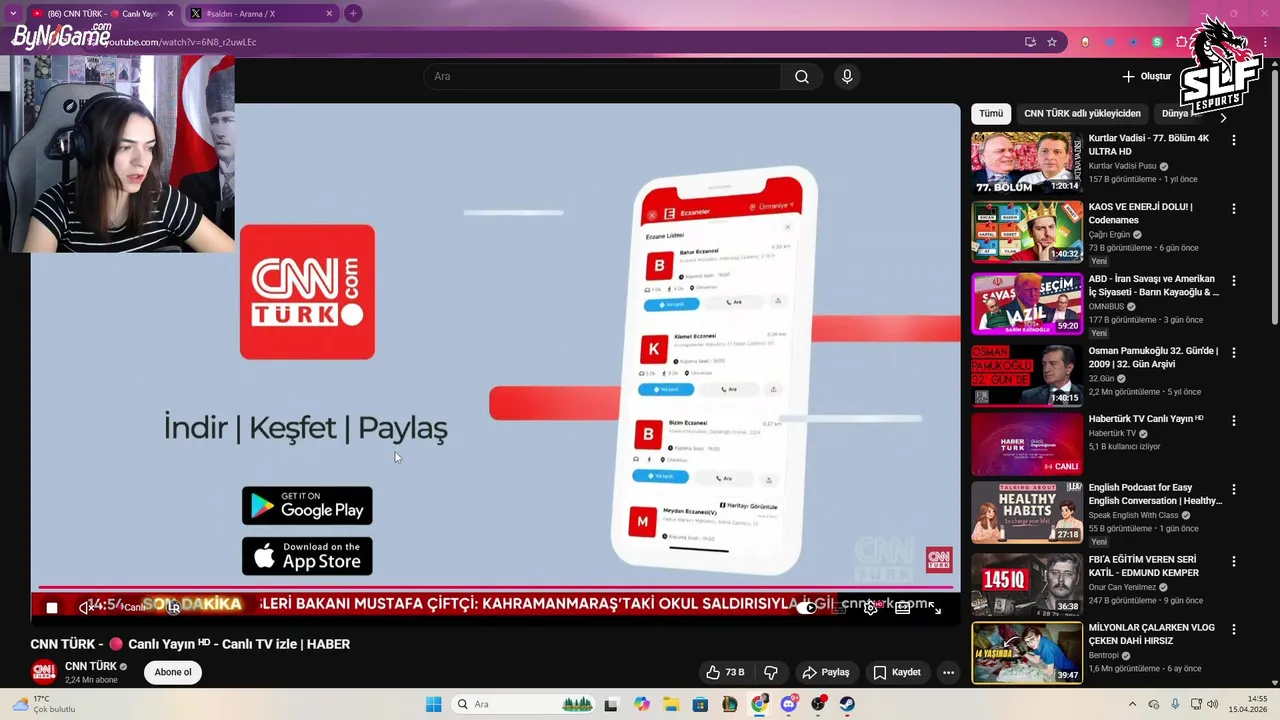Enter fullscreen on the video player
The height and width of the screenshot is (720, 1280).
click(x=935, y=607)
